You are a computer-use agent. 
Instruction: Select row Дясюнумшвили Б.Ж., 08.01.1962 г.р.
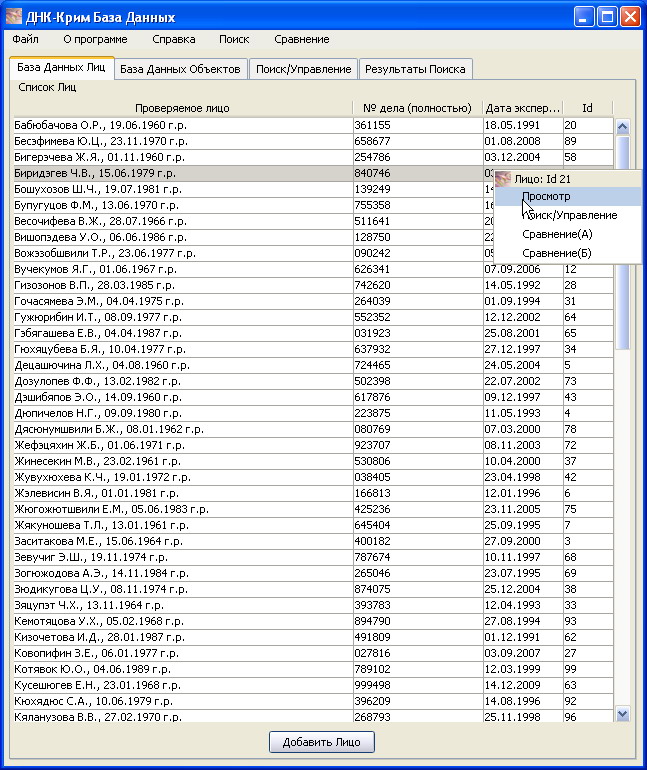pyautogui.click(x=313, y=429)
